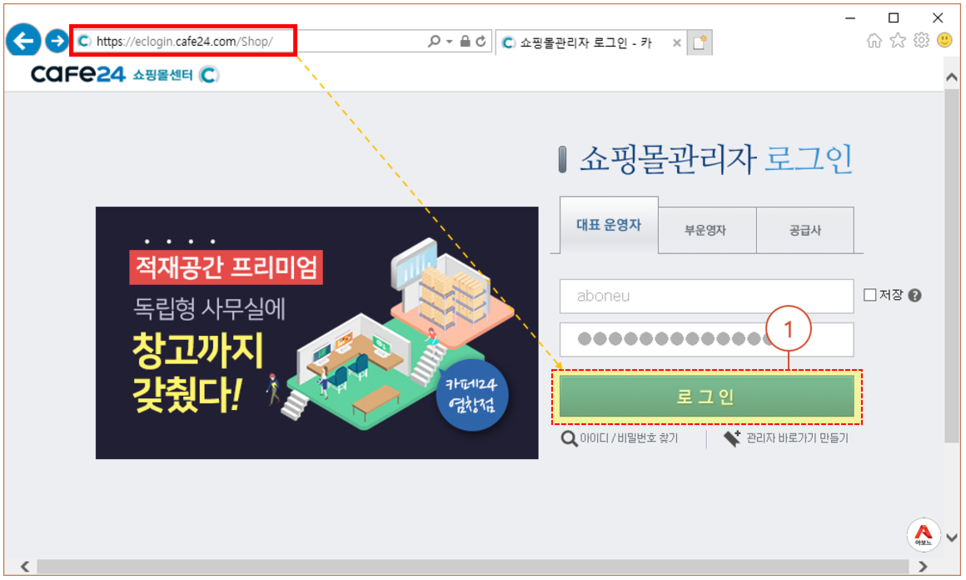The width and height of the screenshot is (966, 580).
Task: Open the help question mark next to 저장
Action: 915,296
